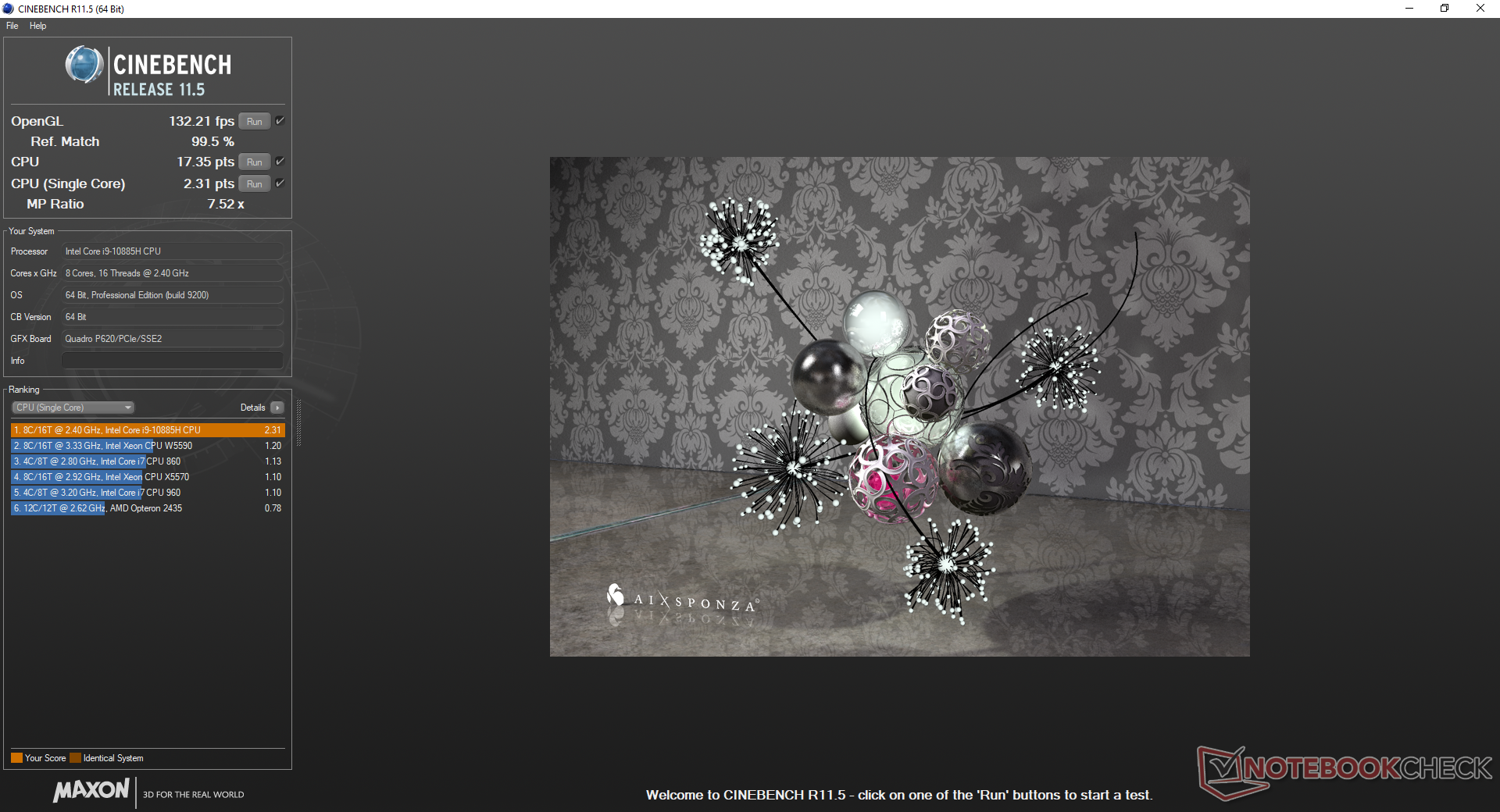Click the Cinebench app icon in title bar
Screen dimensions: 1500x812
[x=9, y=9]
